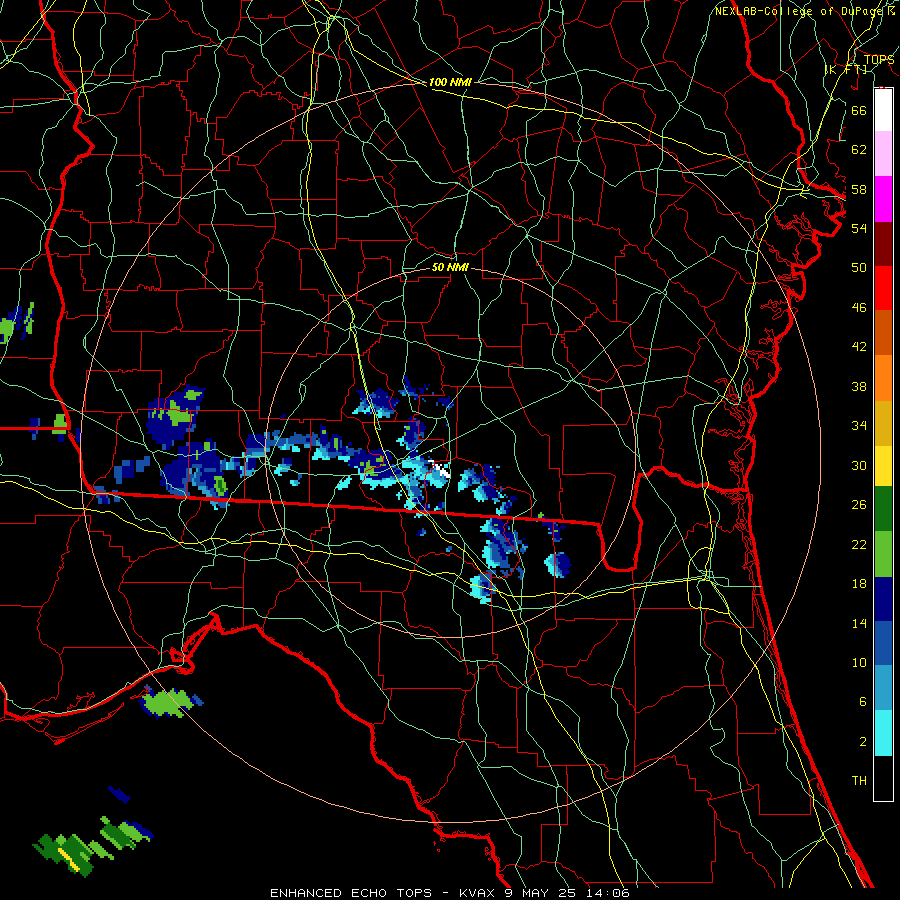Click the '18' legend value
Viewport: 900px width, 900px height.
(x=859, y=584)
